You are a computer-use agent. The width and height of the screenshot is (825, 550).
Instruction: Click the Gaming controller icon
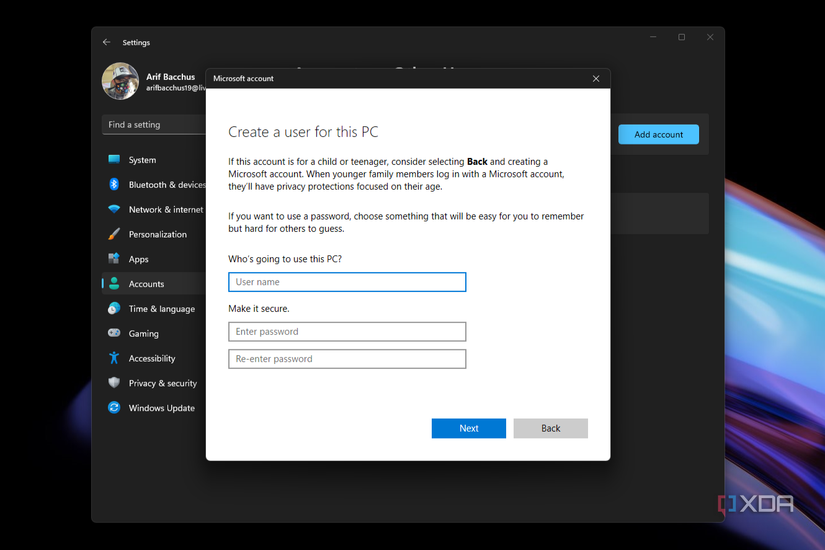point(114,333)
